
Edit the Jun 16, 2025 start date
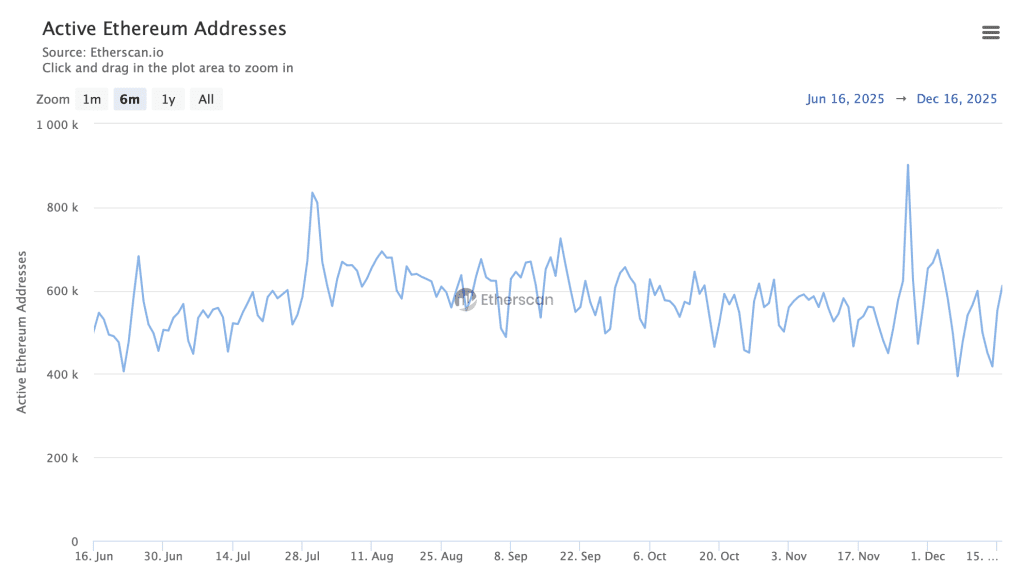(844, 99)
